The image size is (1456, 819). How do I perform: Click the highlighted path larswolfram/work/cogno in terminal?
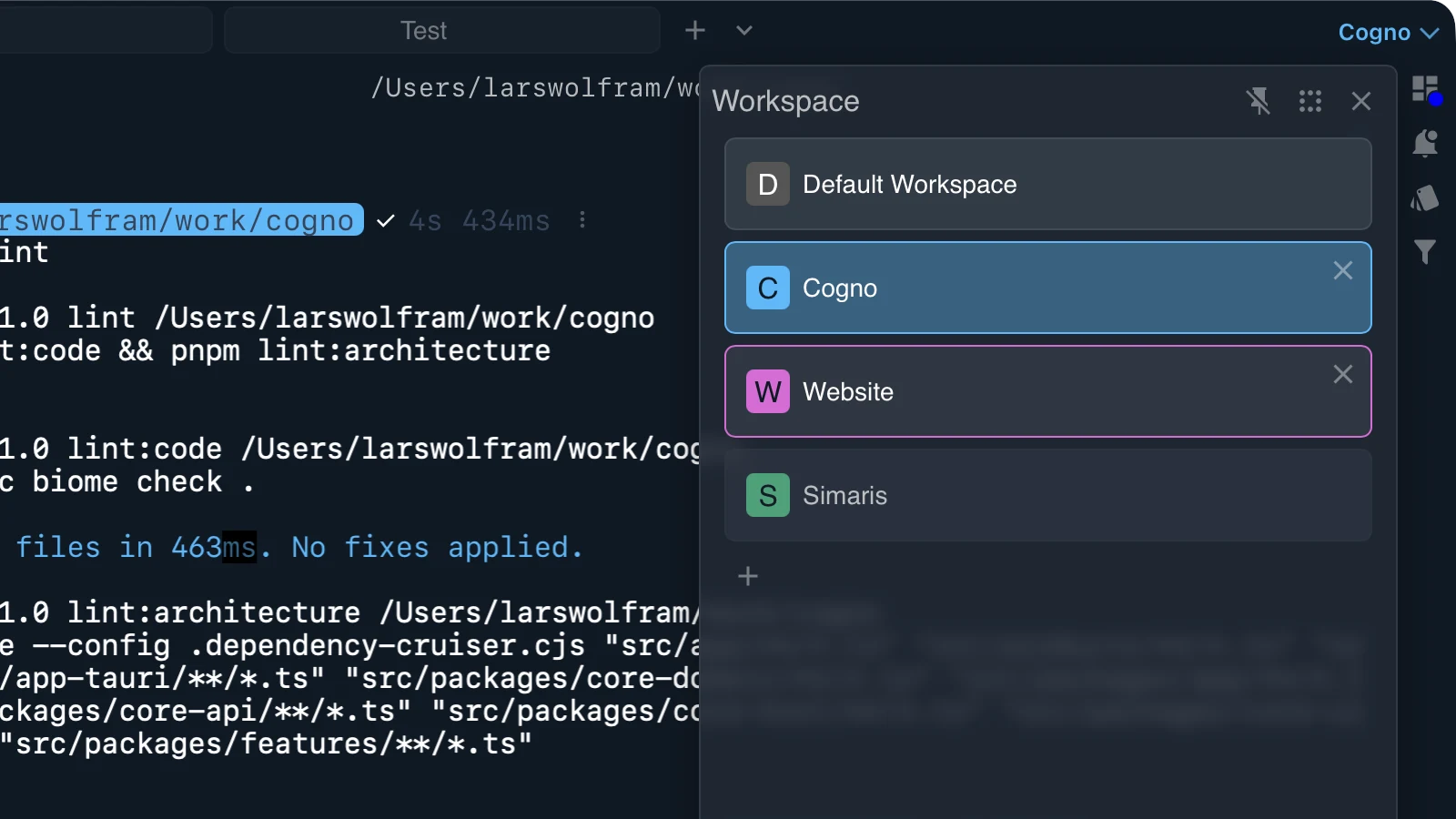pos(177,219)
